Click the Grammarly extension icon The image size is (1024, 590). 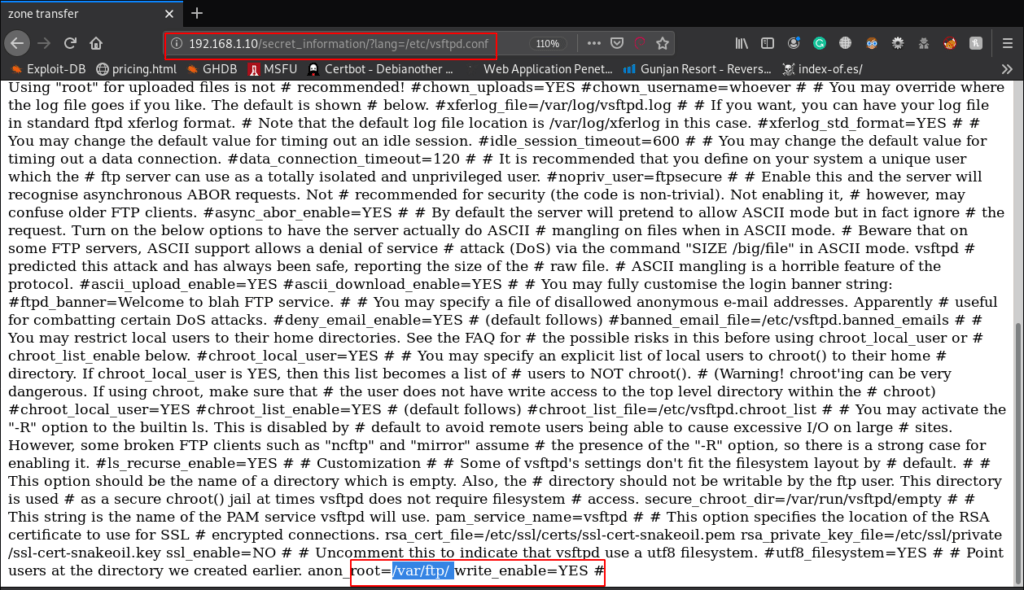coord(819,44)
